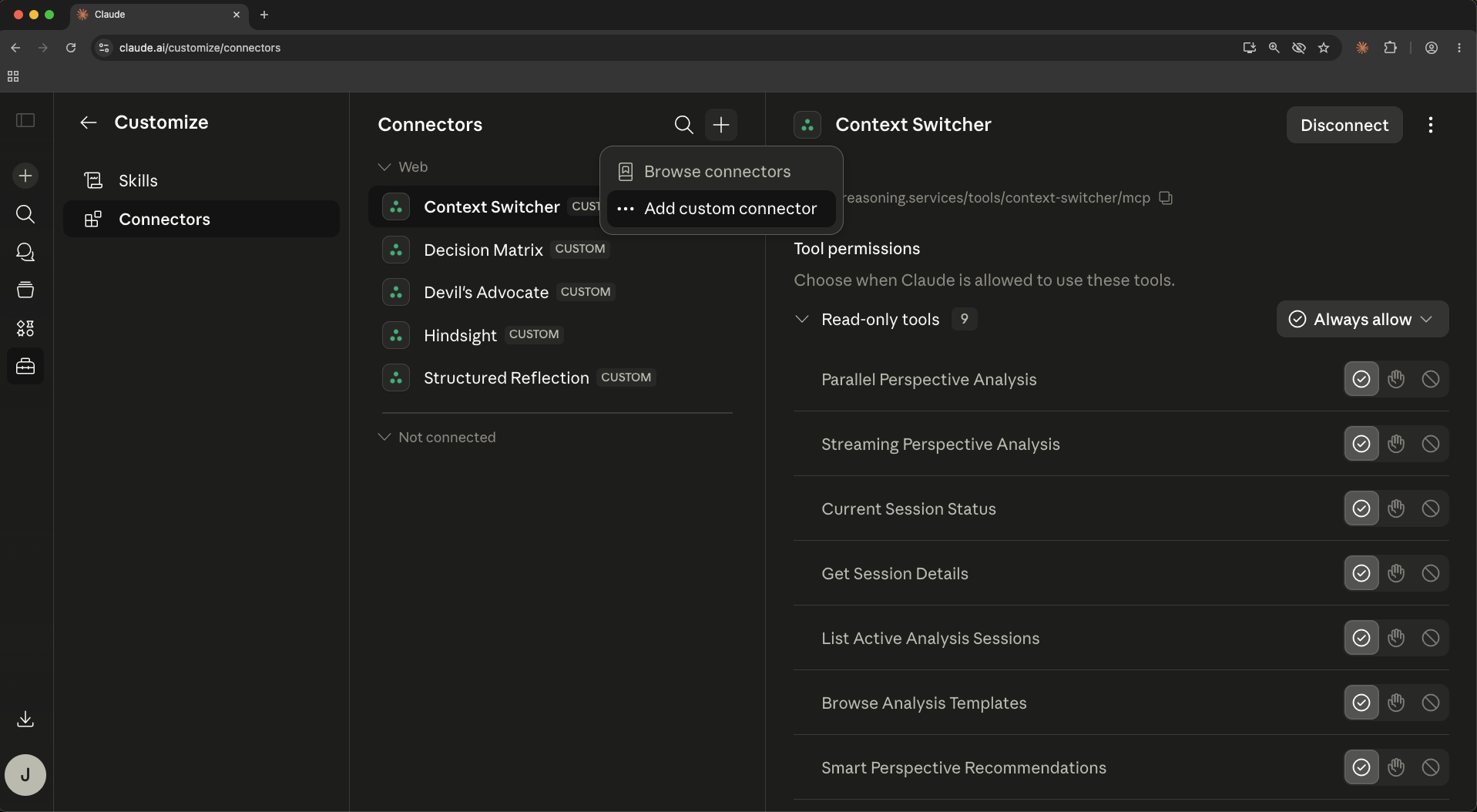This screenshot has width=1477, height=812.
Task: Collapse the Read-only tools section
Action: click(x=802, y=319)
